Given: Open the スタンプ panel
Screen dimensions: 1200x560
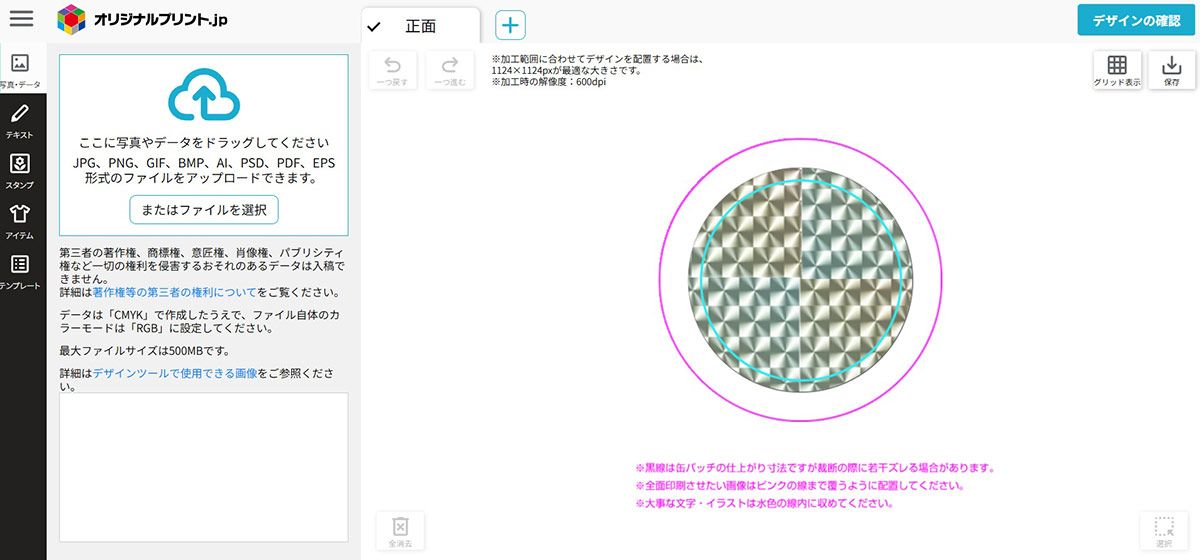Looking at the screenshot, I should pos(20,171).
